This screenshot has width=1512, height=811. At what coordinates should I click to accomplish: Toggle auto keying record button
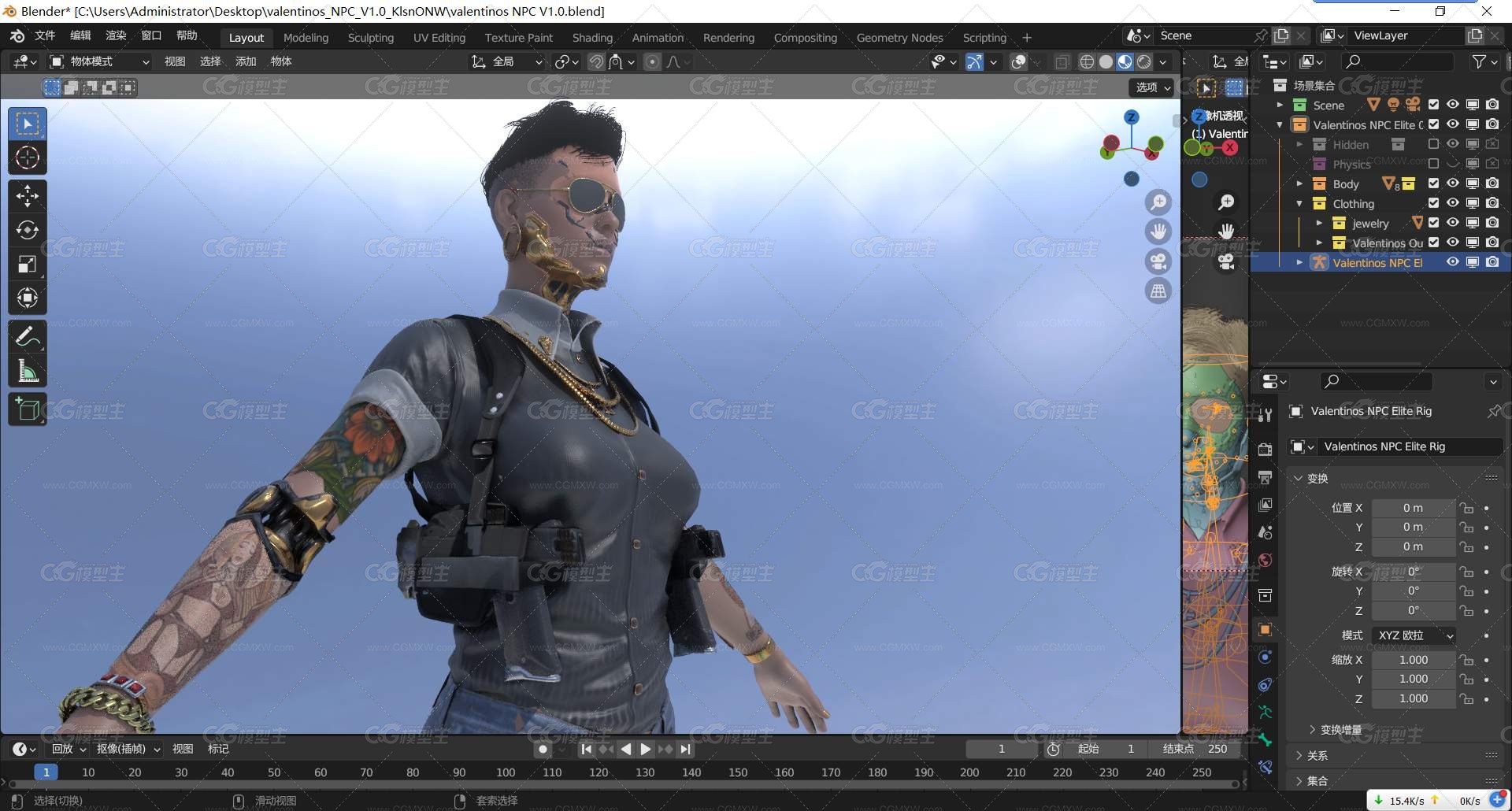pyautogui.click(x=543, y=749)
